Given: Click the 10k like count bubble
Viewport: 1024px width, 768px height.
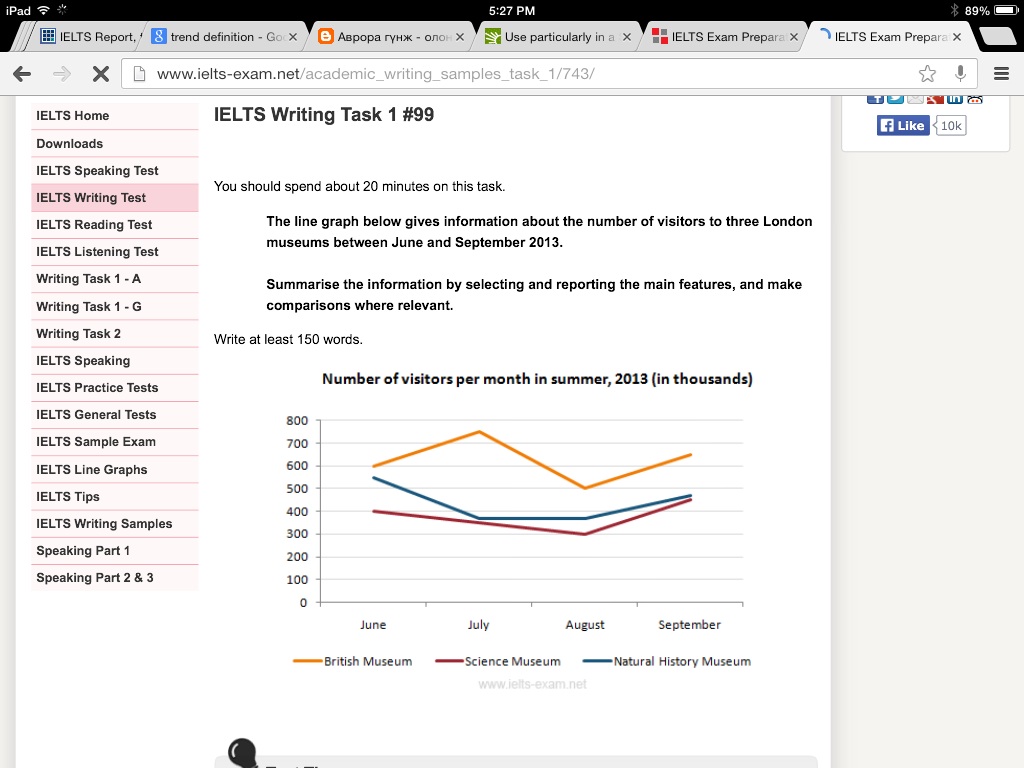Looking at the screenshot, I should click(x=950, y=125).
